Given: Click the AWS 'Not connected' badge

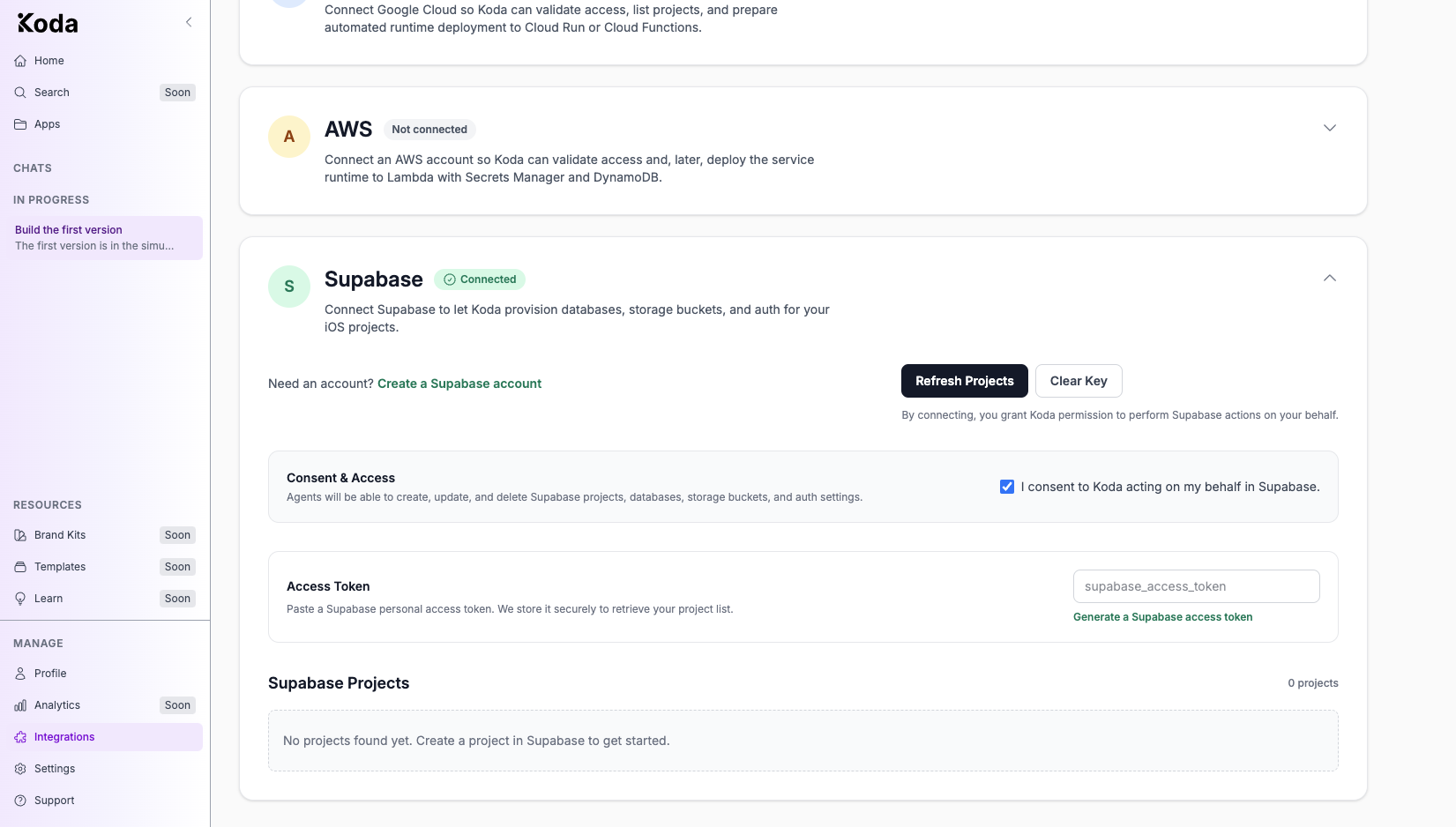Looking at the screenshot, I should [x=429, y=130].
